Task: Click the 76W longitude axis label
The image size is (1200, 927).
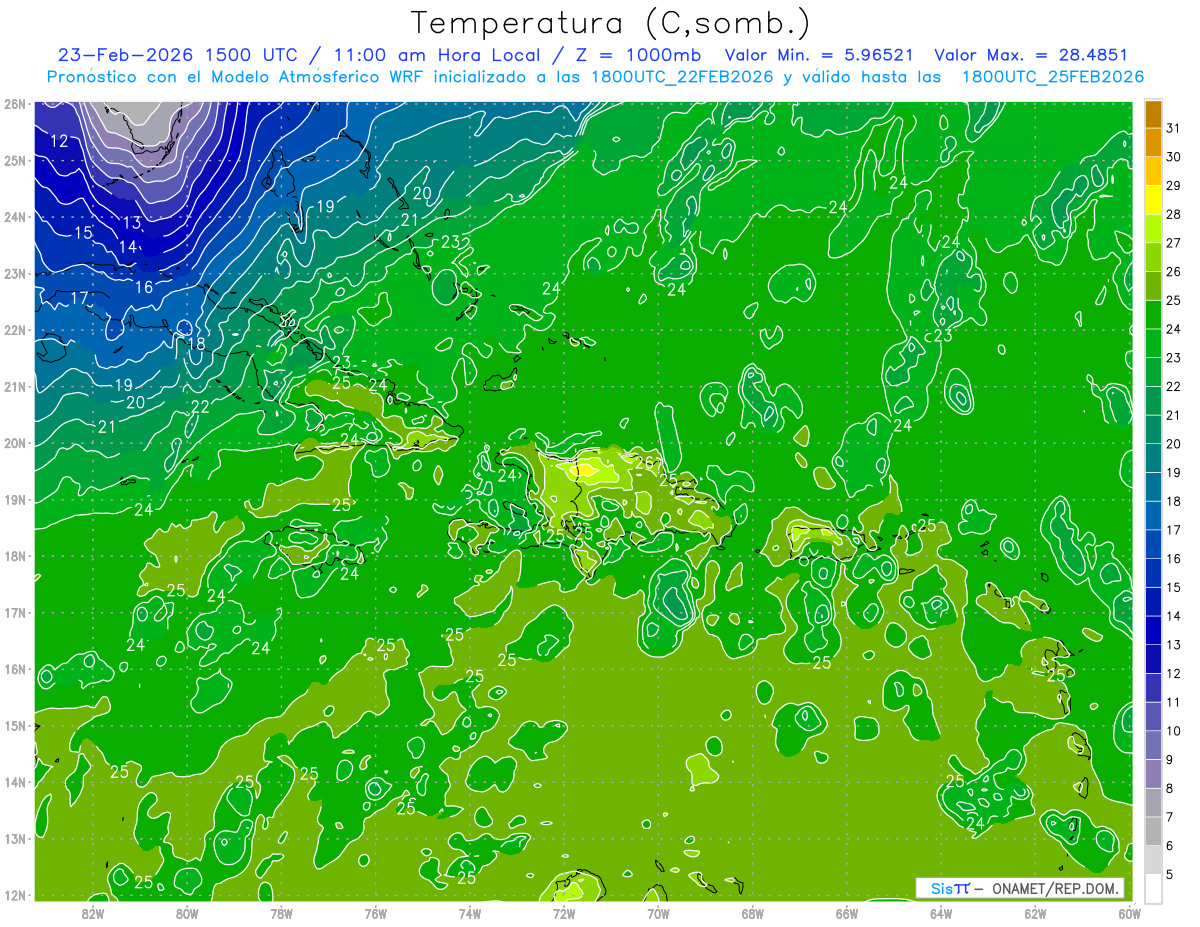Action: pyautogui.click(x=376, y=913)
